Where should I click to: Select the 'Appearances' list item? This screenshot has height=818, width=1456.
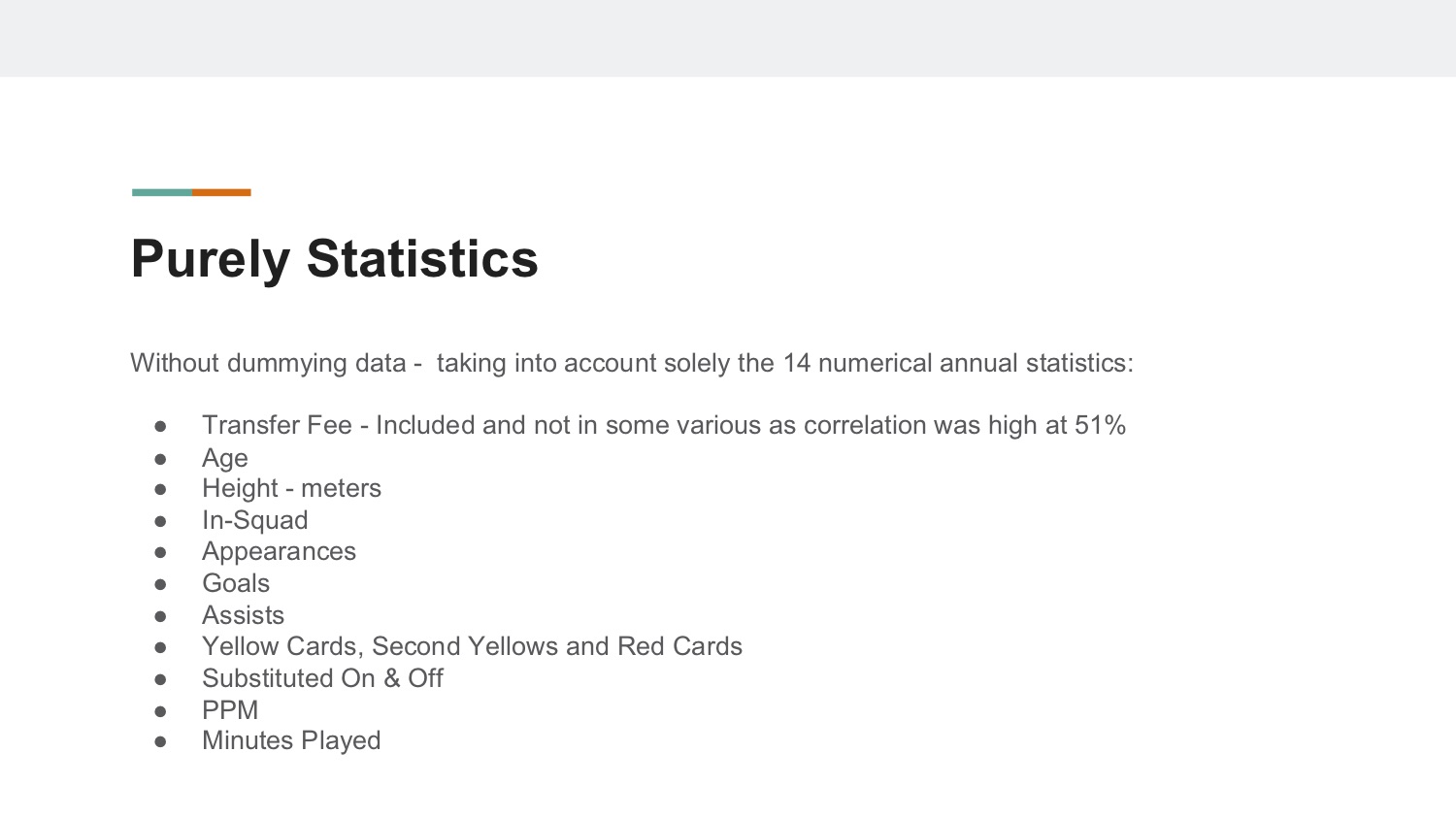279,551
